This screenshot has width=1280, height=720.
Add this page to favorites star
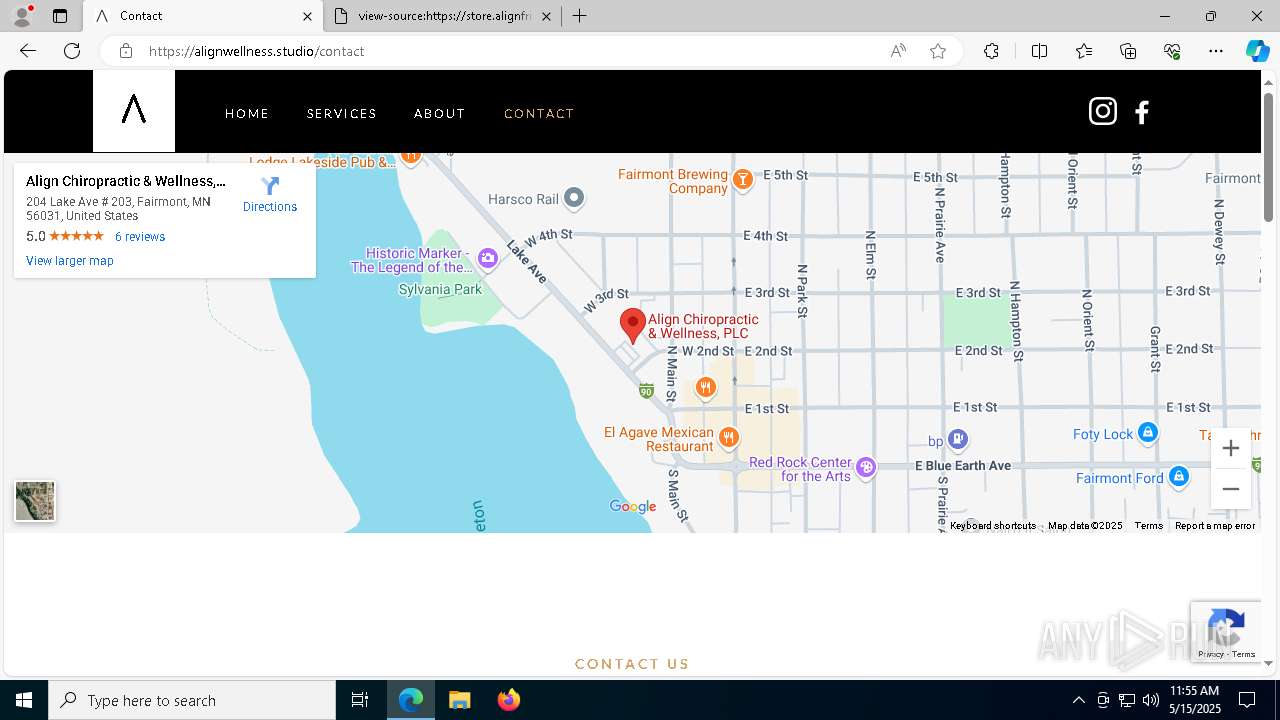[938, 51]
